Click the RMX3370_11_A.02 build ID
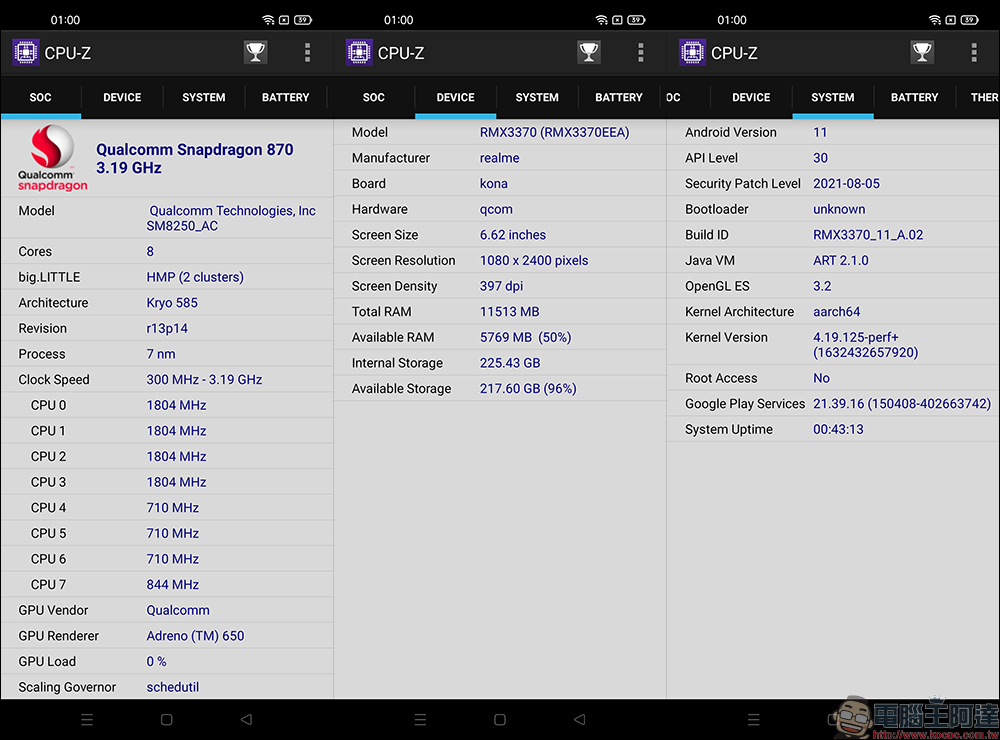The height and width of the screenshot is (740, 1000). [868, 235]
